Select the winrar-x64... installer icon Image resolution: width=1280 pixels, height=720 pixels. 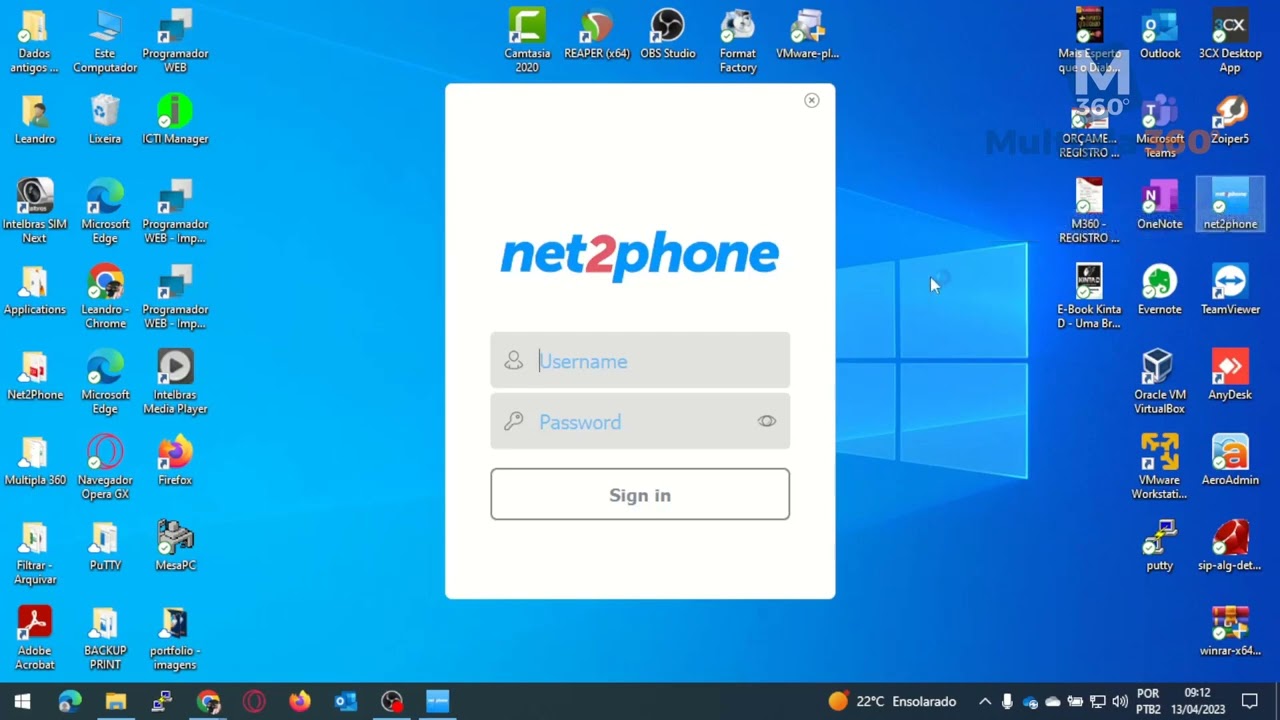[x=1230, y=632]
